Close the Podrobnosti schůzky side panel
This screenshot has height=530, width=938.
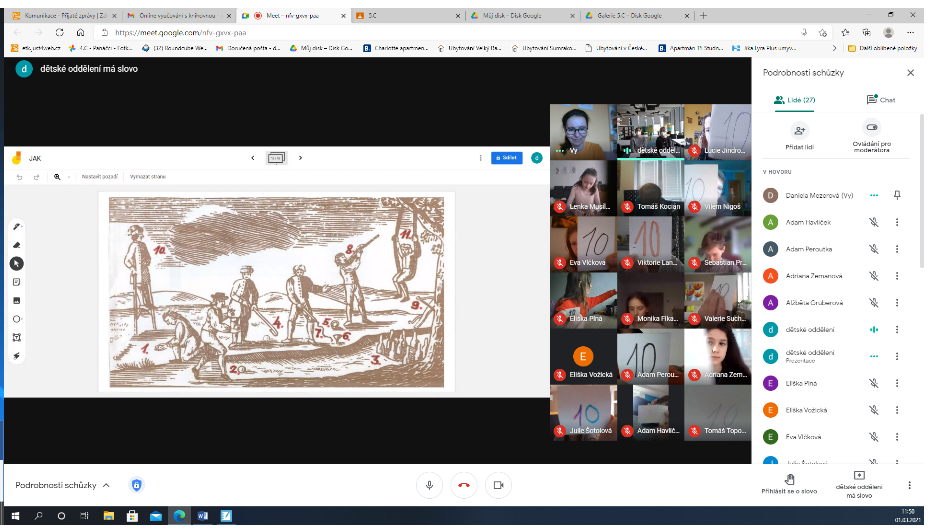point(910,72)
